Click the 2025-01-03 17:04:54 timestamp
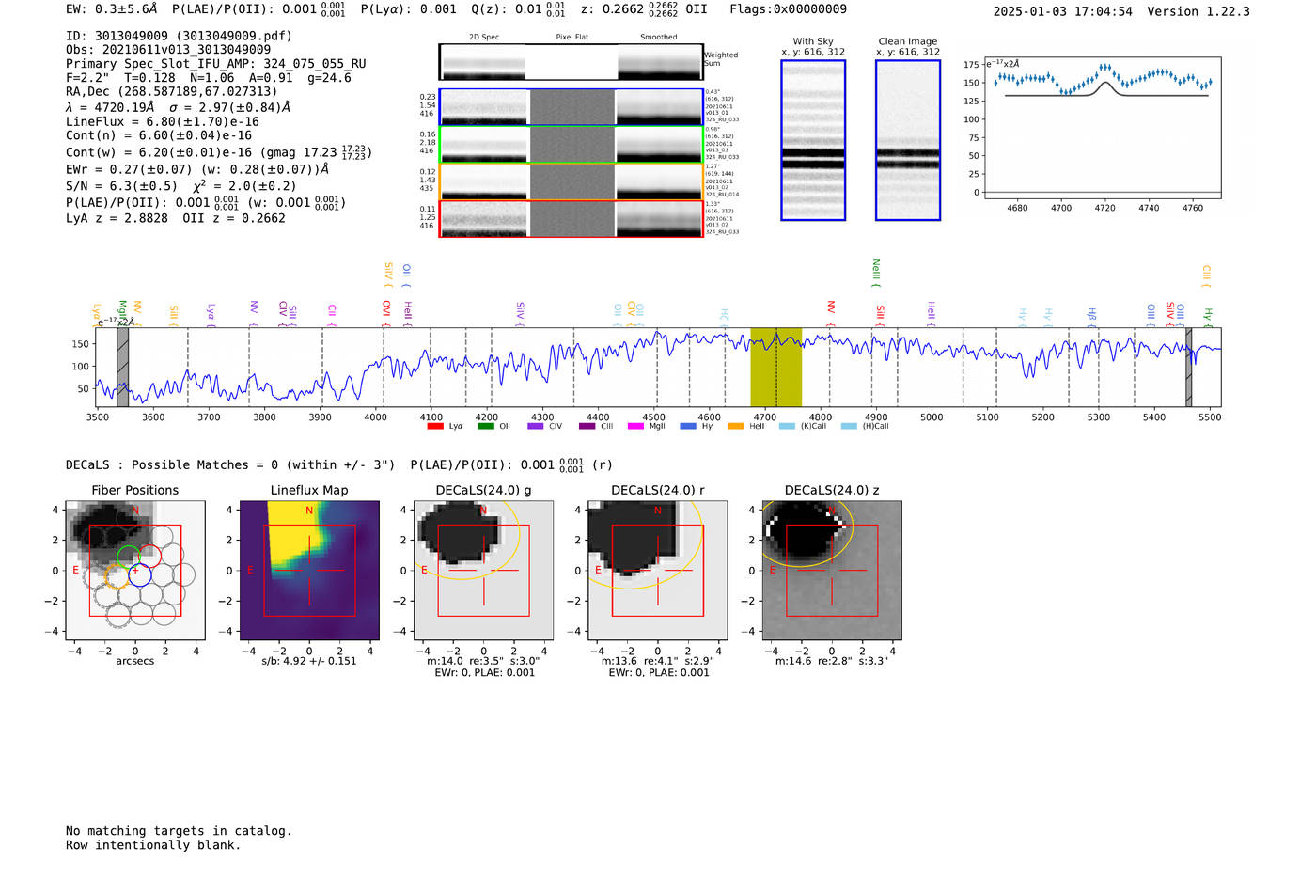This screenshot has height=896, width=1316. pos(1063,12)
